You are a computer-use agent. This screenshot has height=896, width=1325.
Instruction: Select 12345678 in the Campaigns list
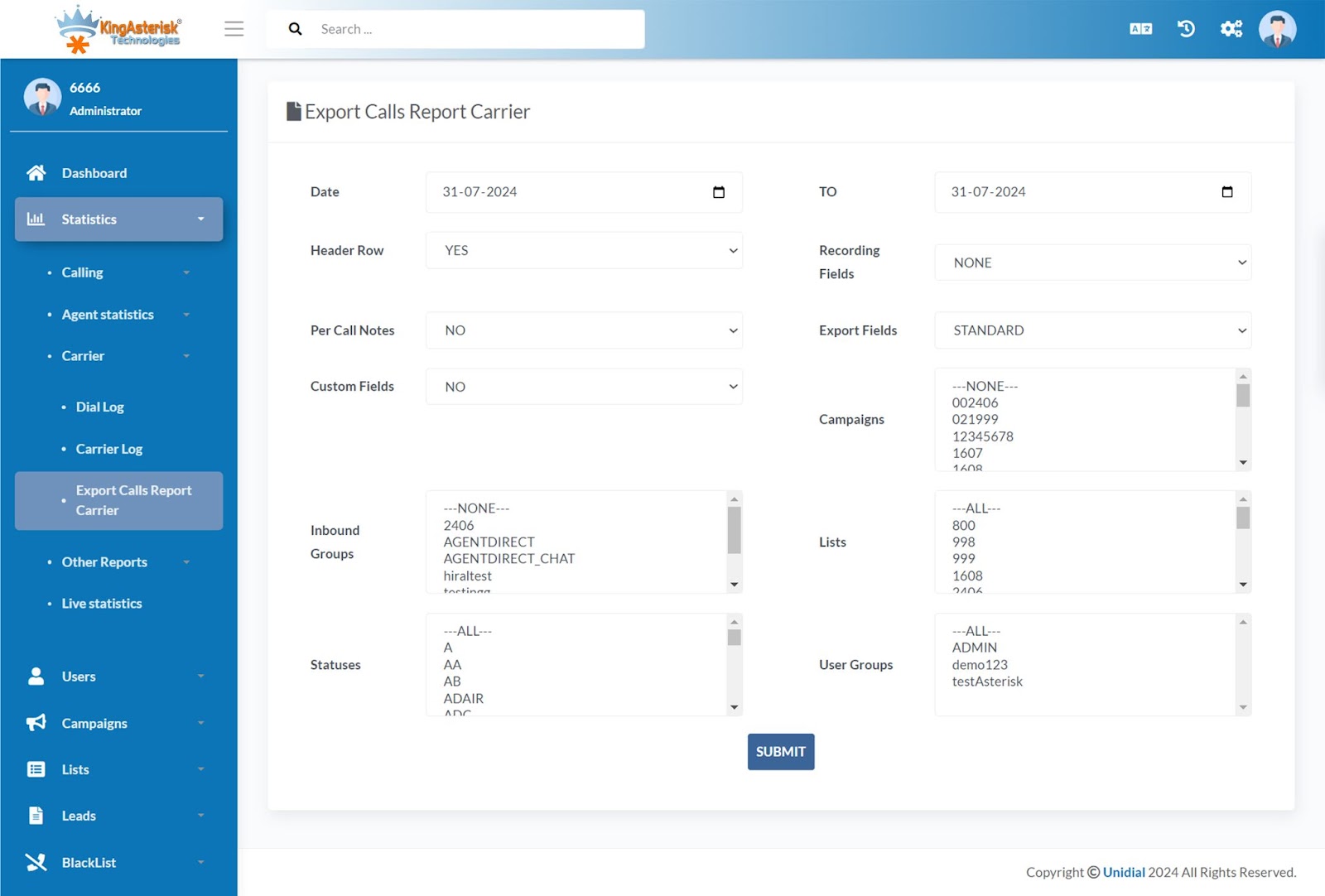click(x=983, y=436)
